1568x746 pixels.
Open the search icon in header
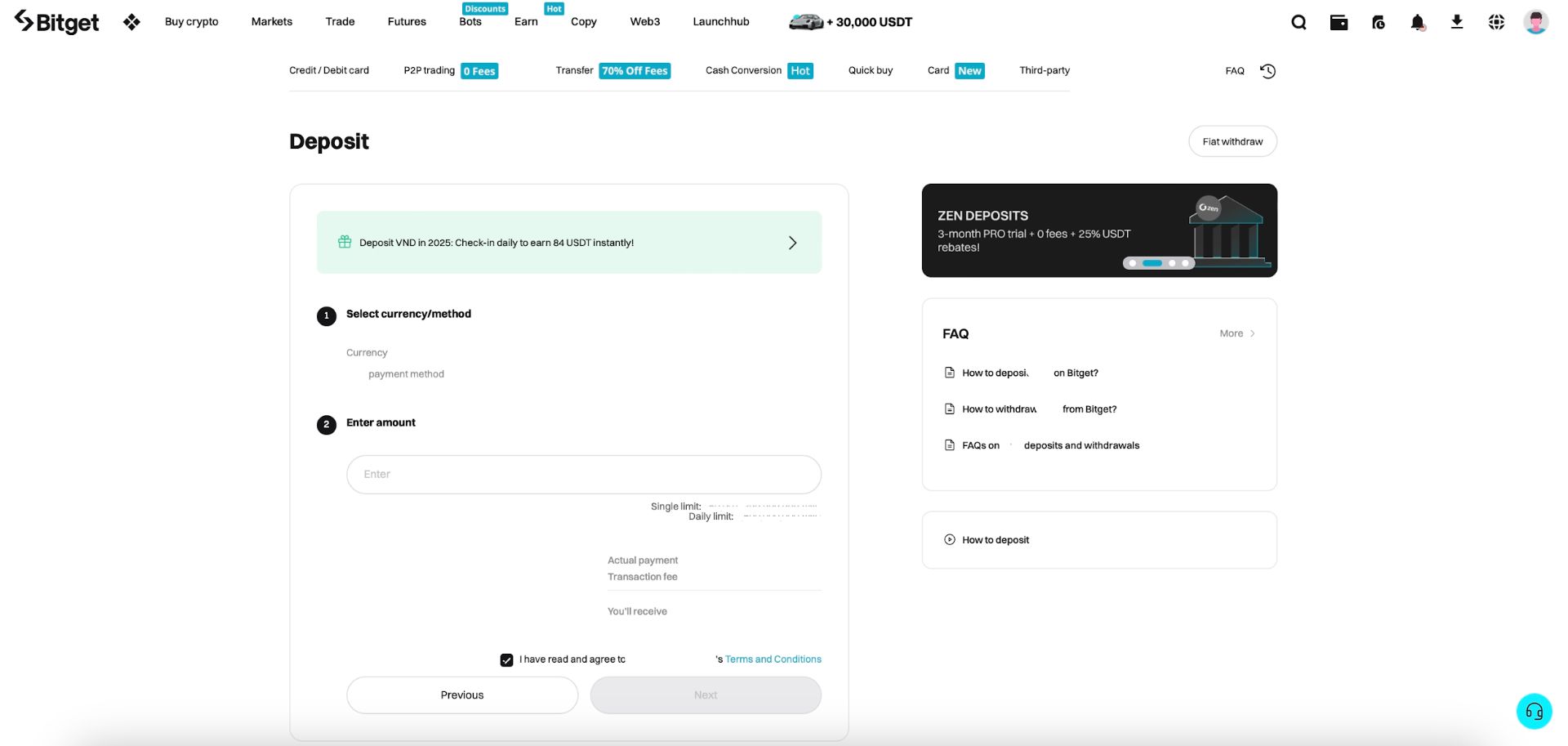tap(1298, 22)
